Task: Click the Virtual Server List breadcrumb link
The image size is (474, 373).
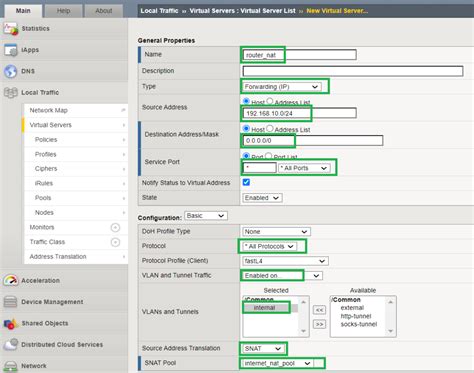Action: coord(268,11)
